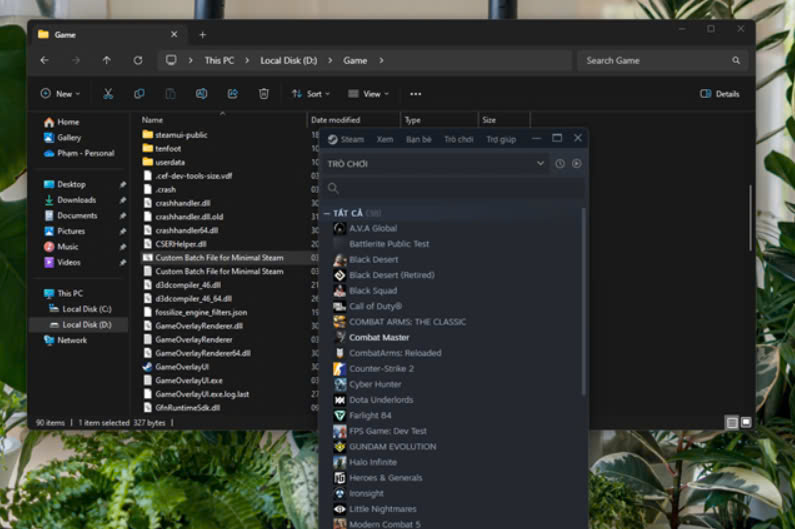Open the Counter-Strike 2 entry in Steam library
Viewport: 795px width, 529px height.
pyautogui.click(x=381, y=369)
